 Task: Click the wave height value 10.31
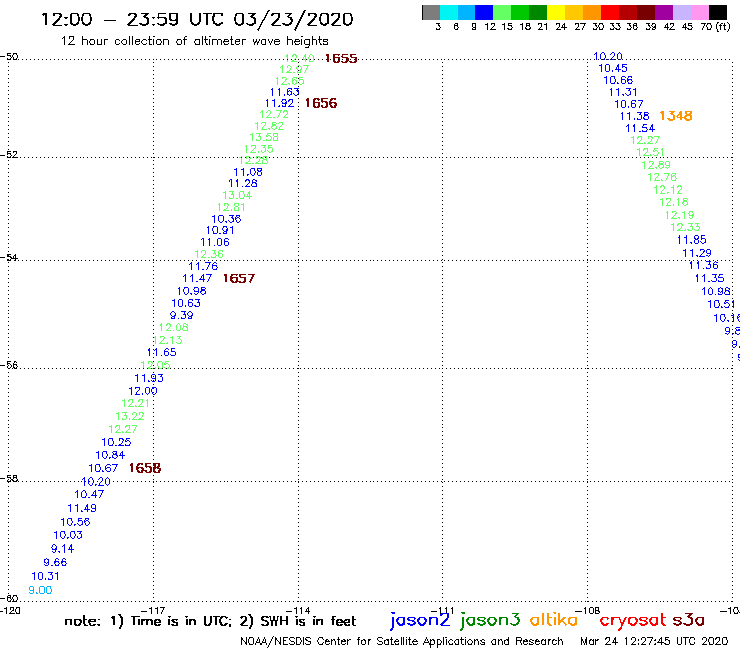coord(45,576)
